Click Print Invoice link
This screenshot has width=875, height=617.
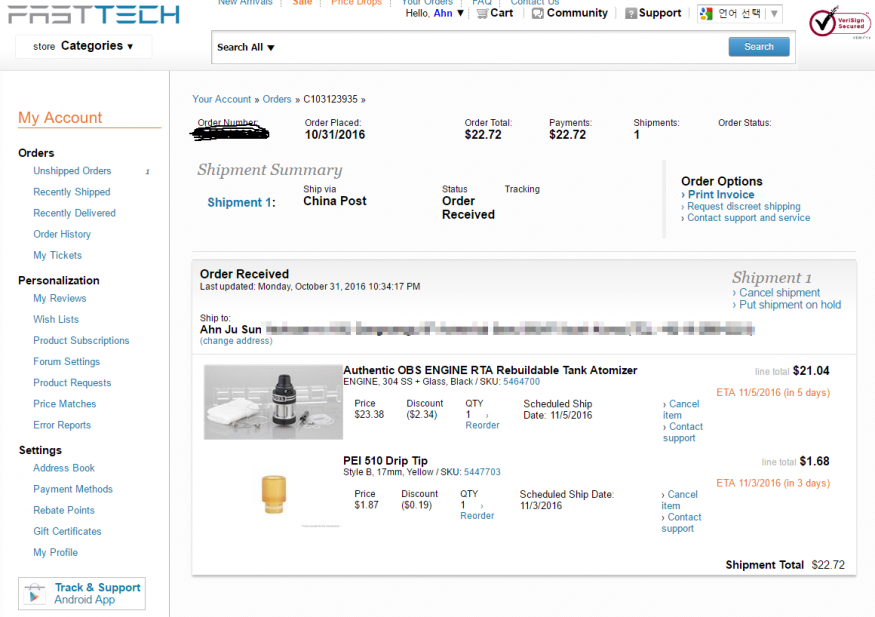(x=721, y=195)
